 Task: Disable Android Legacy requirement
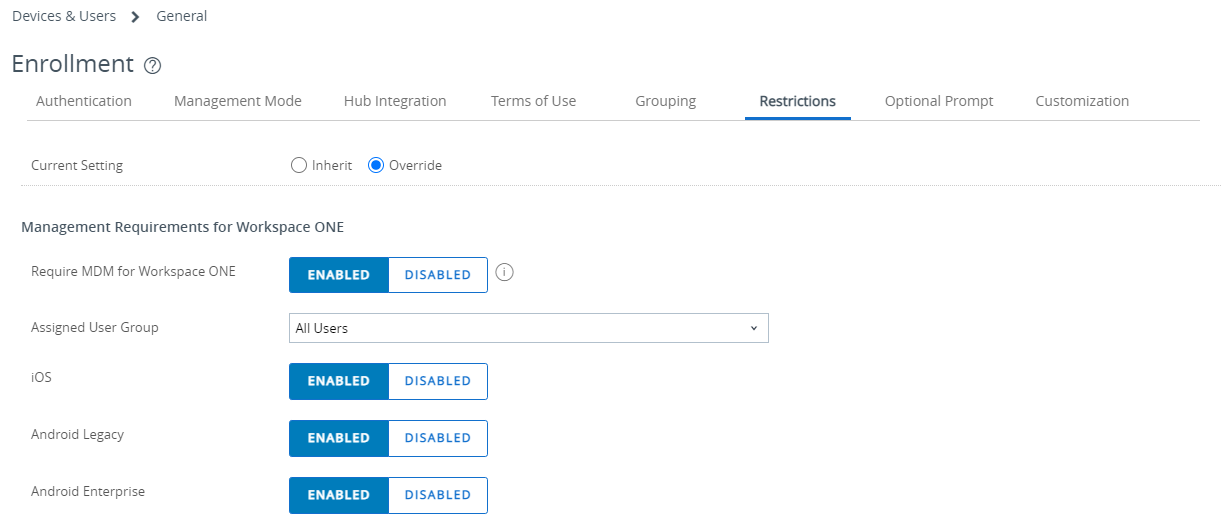pos(438,438)
